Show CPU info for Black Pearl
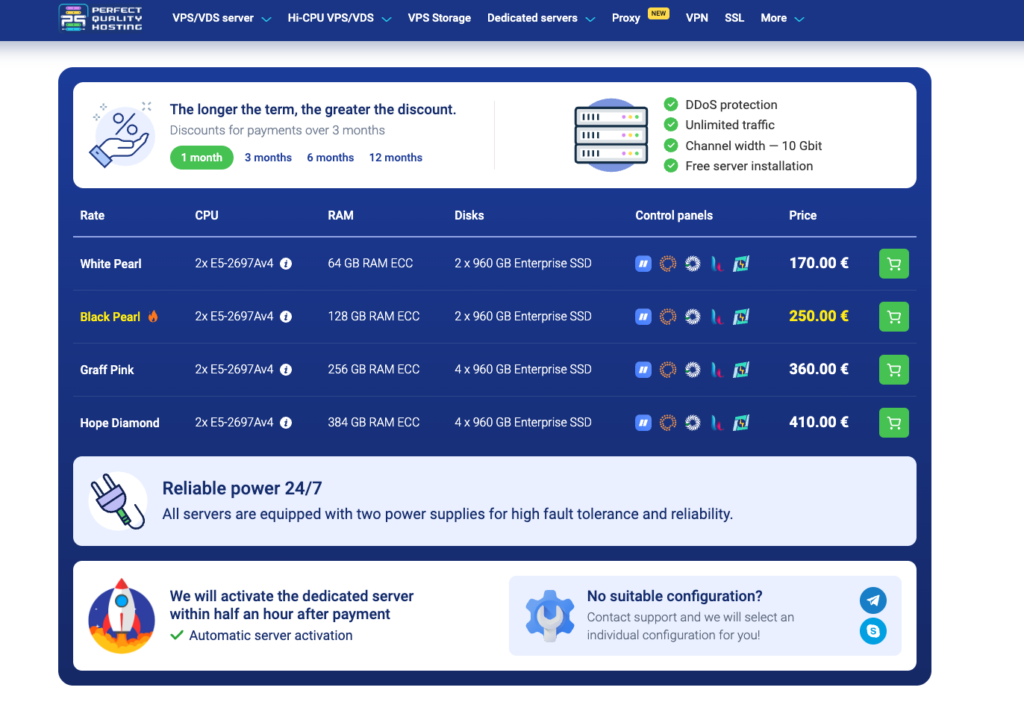The height and width of the screenshot is (708, 1024). pos(286,317)
